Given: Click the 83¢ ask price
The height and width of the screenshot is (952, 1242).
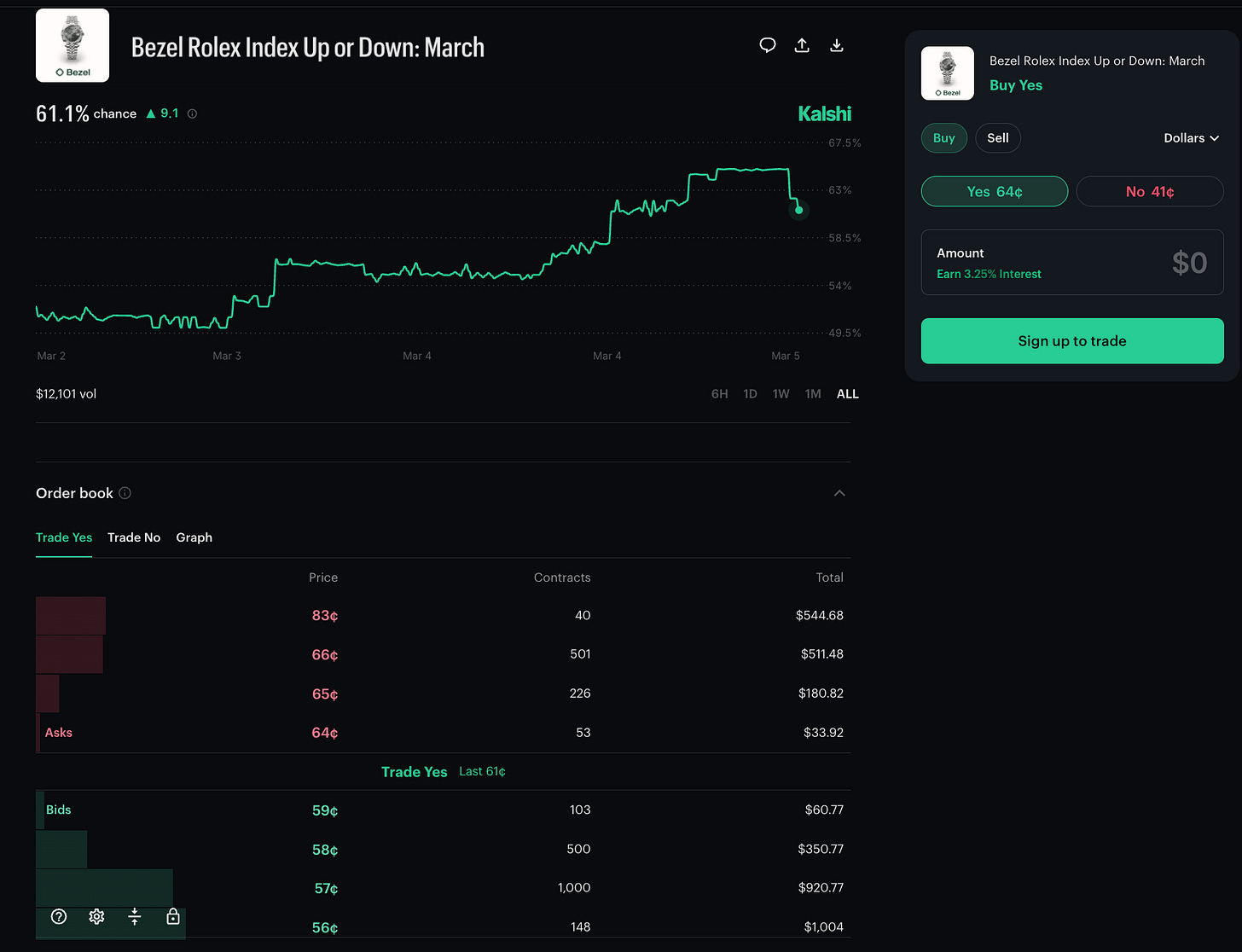Looking at the screenshot, I should (x=324, y=616).
